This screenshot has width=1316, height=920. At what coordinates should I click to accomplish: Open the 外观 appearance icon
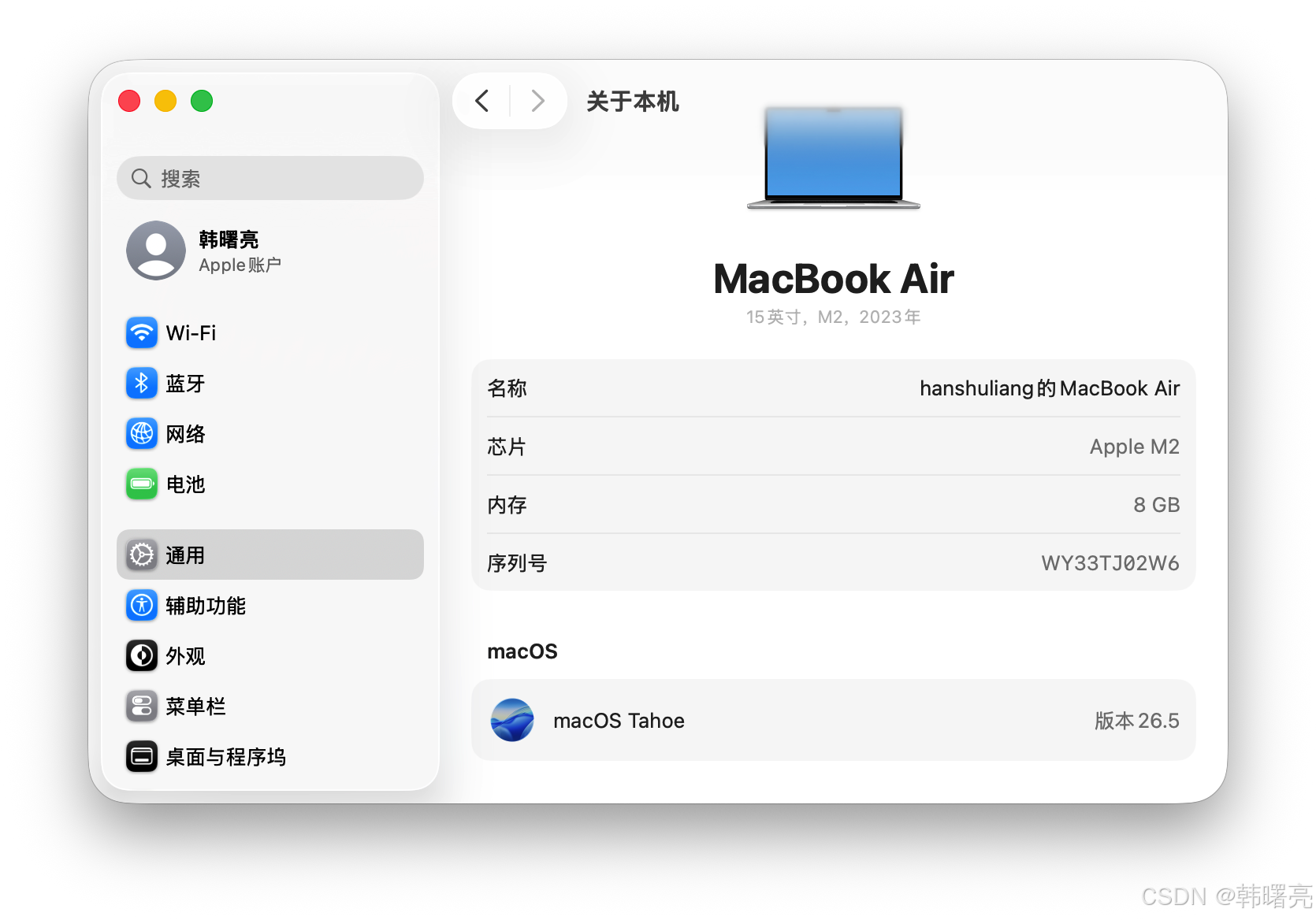coord(142,656)
